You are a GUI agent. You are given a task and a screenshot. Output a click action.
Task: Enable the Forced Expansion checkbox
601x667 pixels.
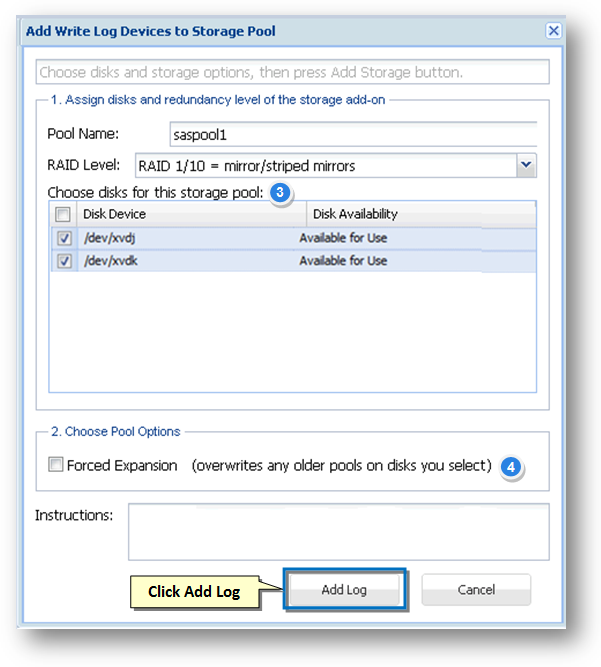coord(56,465)
